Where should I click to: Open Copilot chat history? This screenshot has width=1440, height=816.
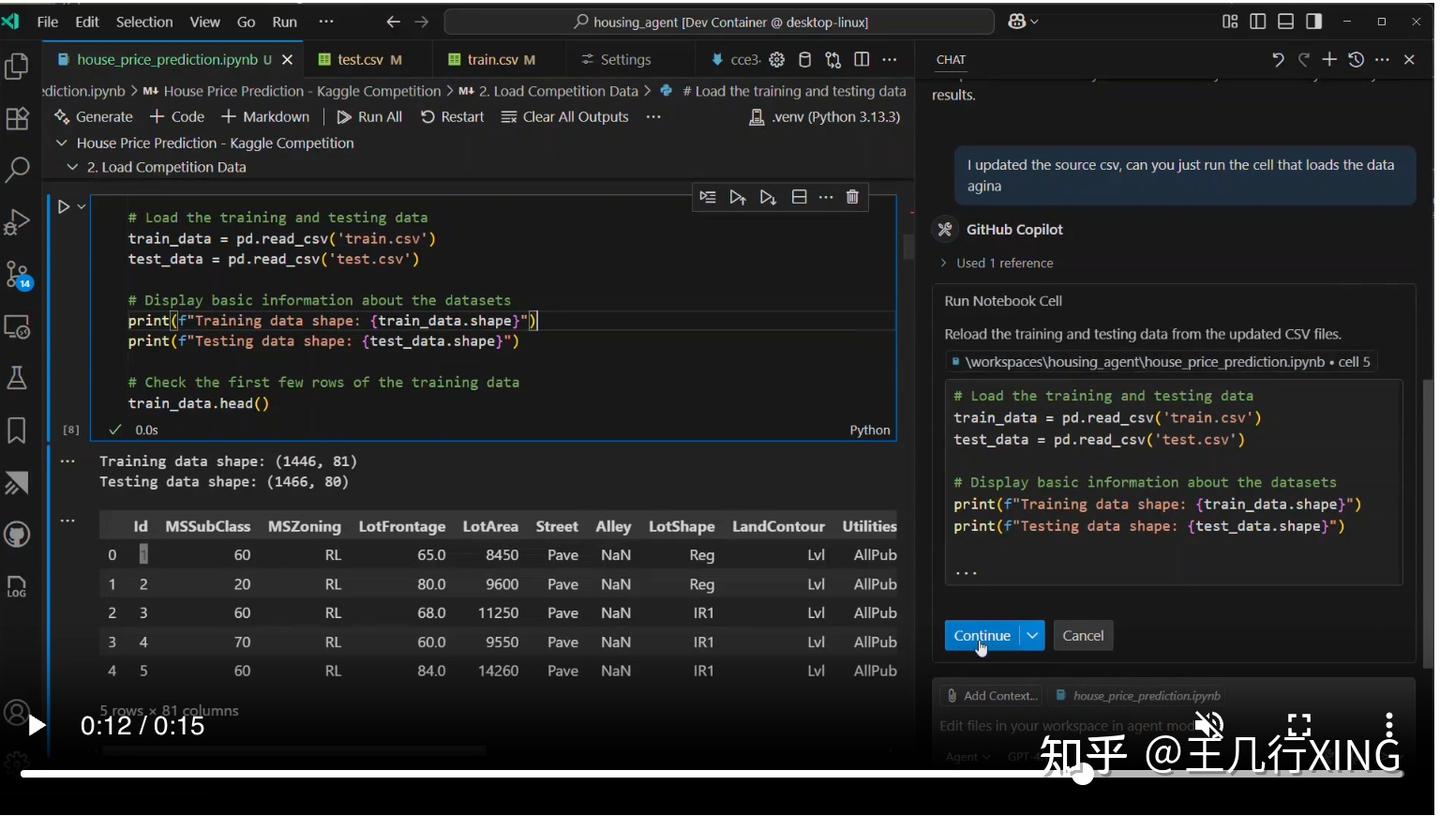click(1355, 60)
